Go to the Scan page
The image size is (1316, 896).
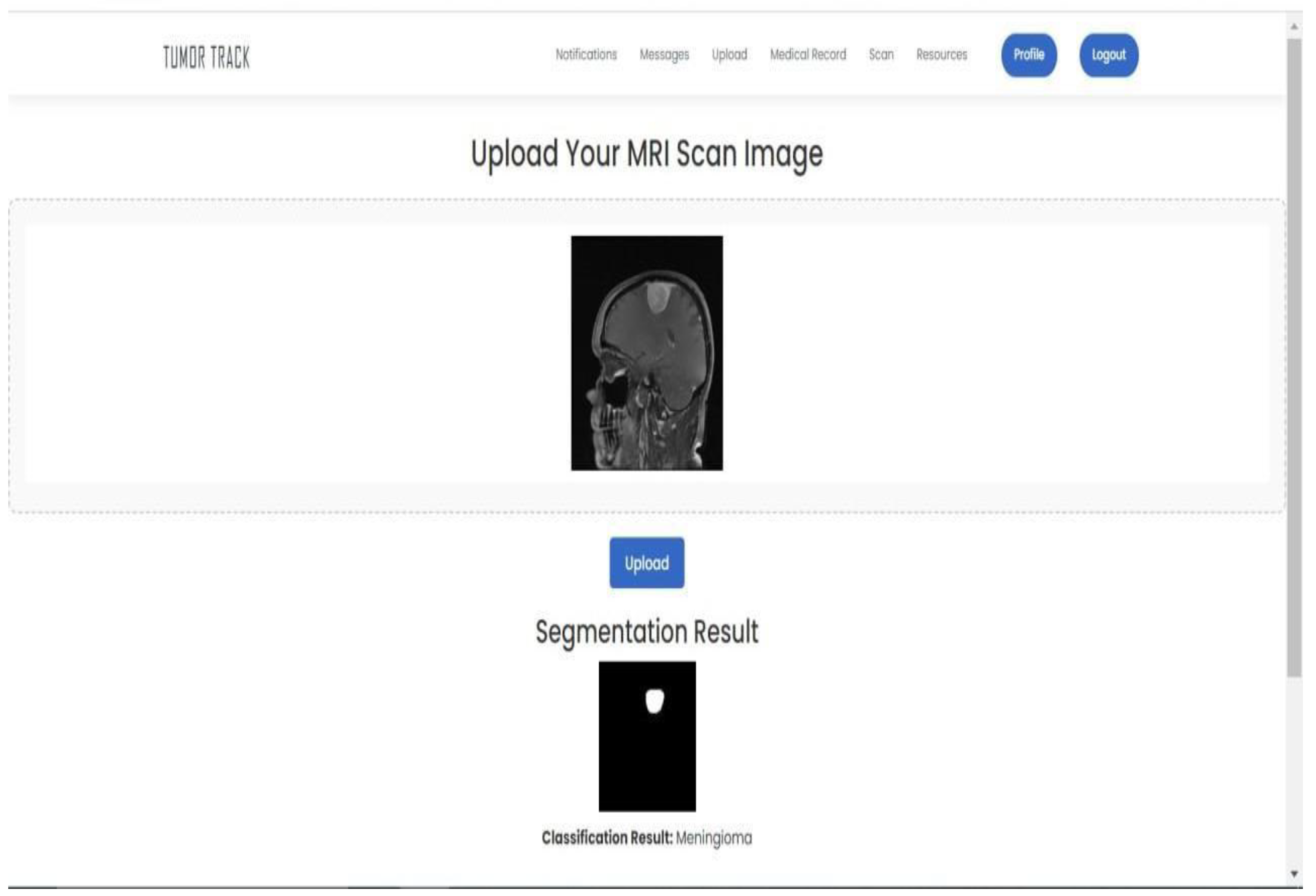pyautogui.click(x=882, y=55)
